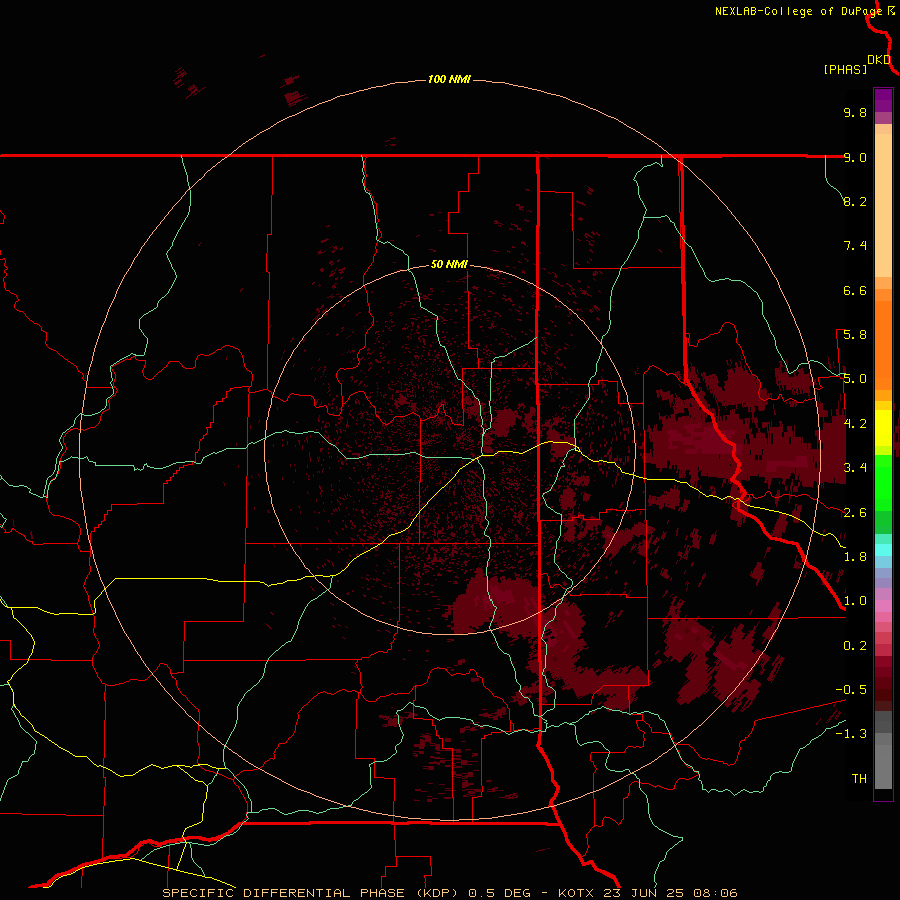Click the 100 NMI range ring label
The image size is (900, 900).
tap(449, 79)
